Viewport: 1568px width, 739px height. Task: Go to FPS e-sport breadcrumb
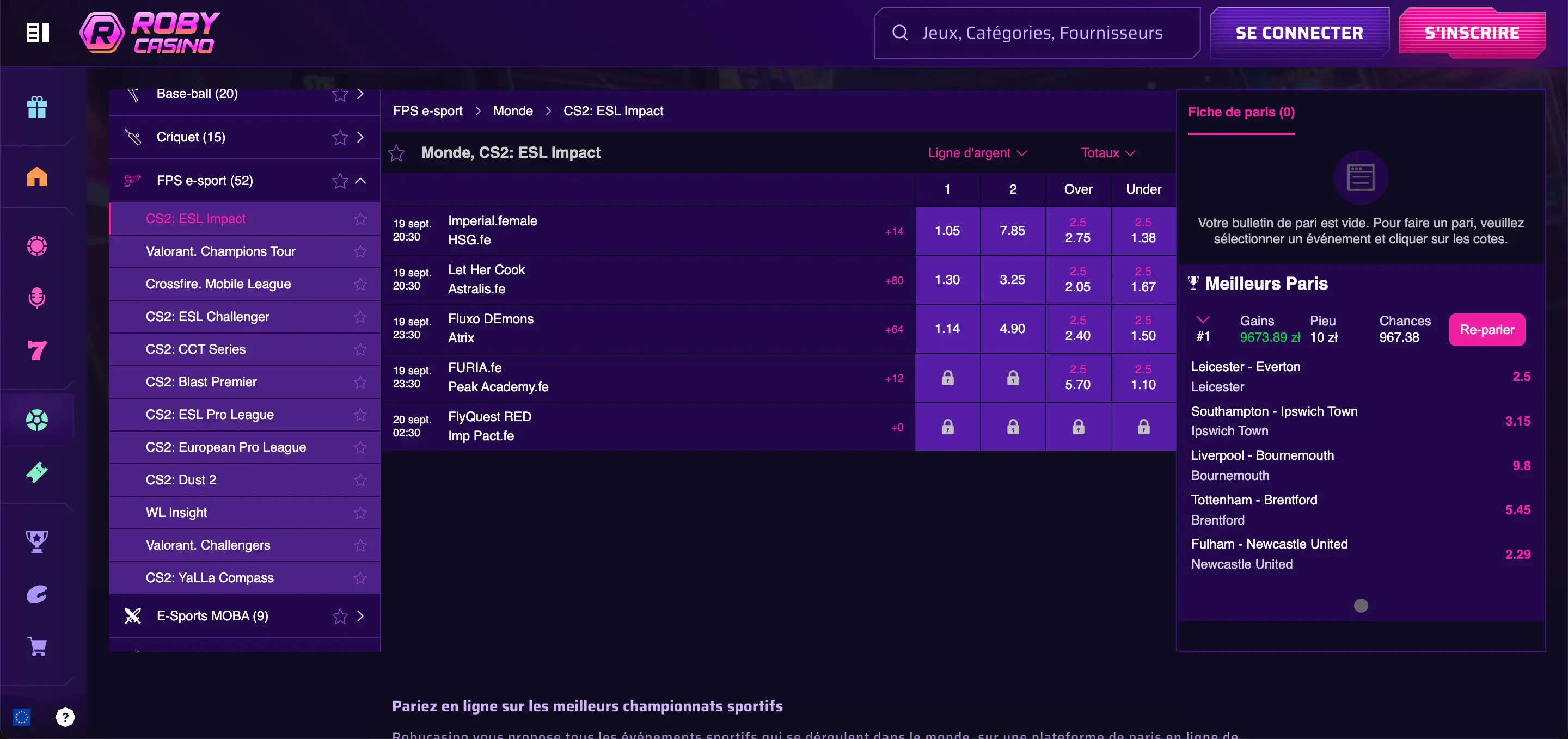point(427,110)
